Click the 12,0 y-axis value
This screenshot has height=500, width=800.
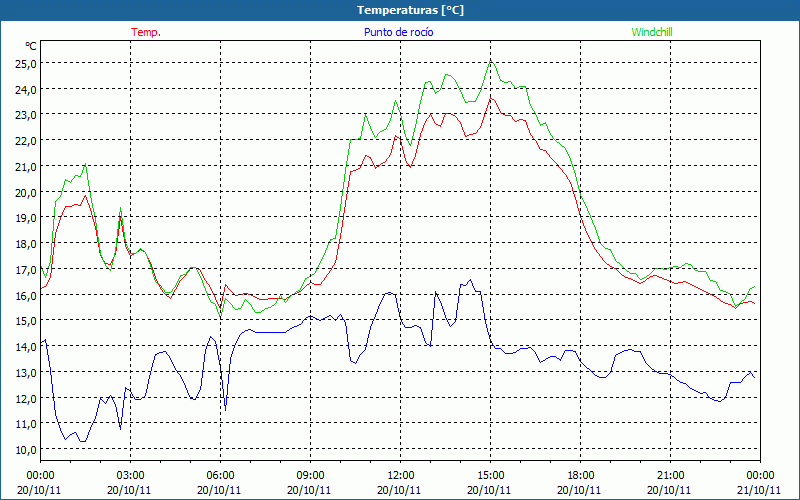[x=26, y=398]
